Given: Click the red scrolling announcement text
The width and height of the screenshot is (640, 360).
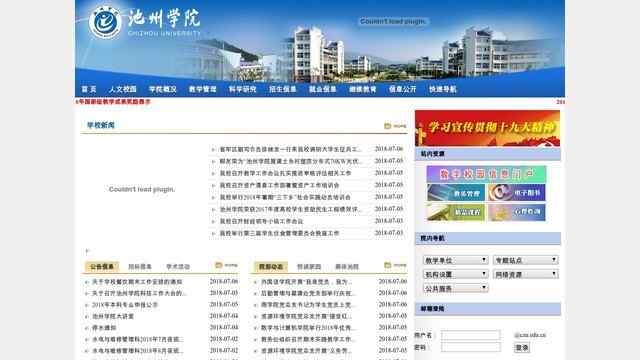Looking at the screenshot, I should point(113,102).
